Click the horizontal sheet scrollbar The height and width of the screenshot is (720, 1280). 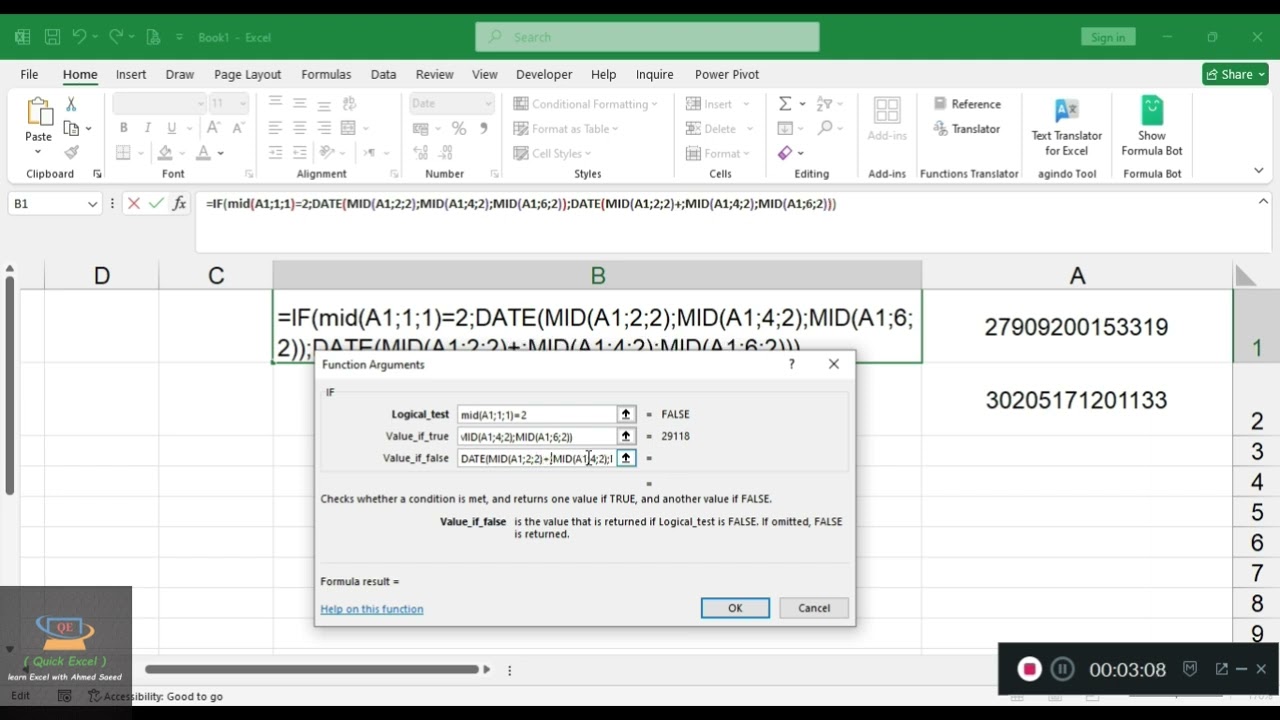tap(312, 669)
